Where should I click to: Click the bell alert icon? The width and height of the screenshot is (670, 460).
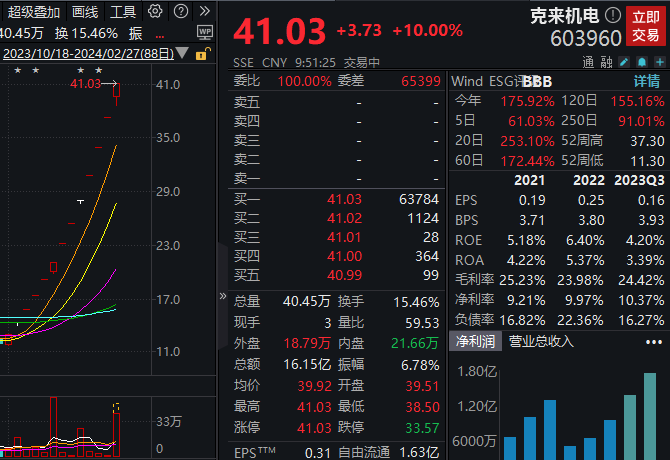click(x=642, y=62)
